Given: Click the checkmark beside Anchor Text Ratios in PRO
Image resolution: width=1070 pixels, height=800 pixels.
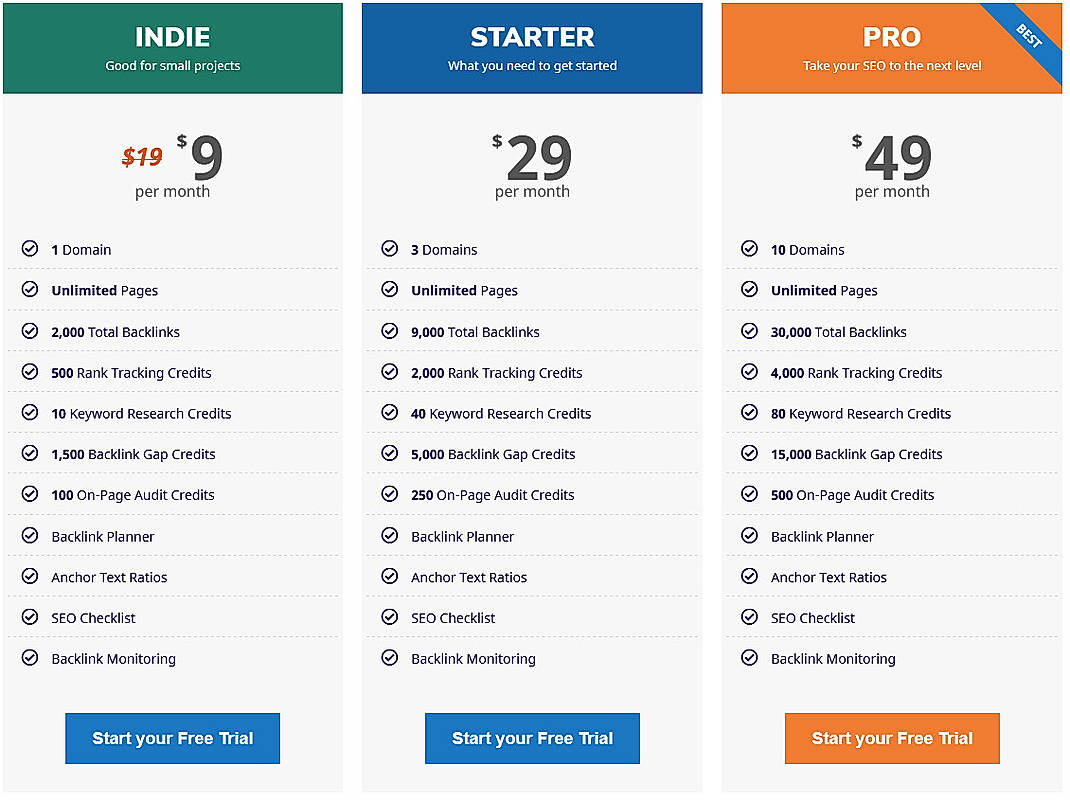Looking at the screenshot, I should pos(749,577).
